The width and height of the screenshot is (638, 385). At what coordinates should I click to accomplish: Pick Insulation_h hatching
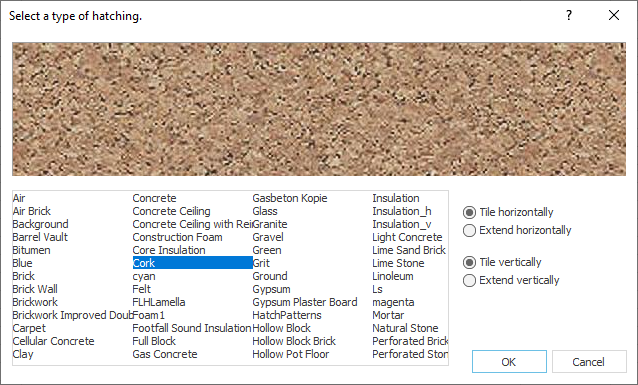pos(402,211)
